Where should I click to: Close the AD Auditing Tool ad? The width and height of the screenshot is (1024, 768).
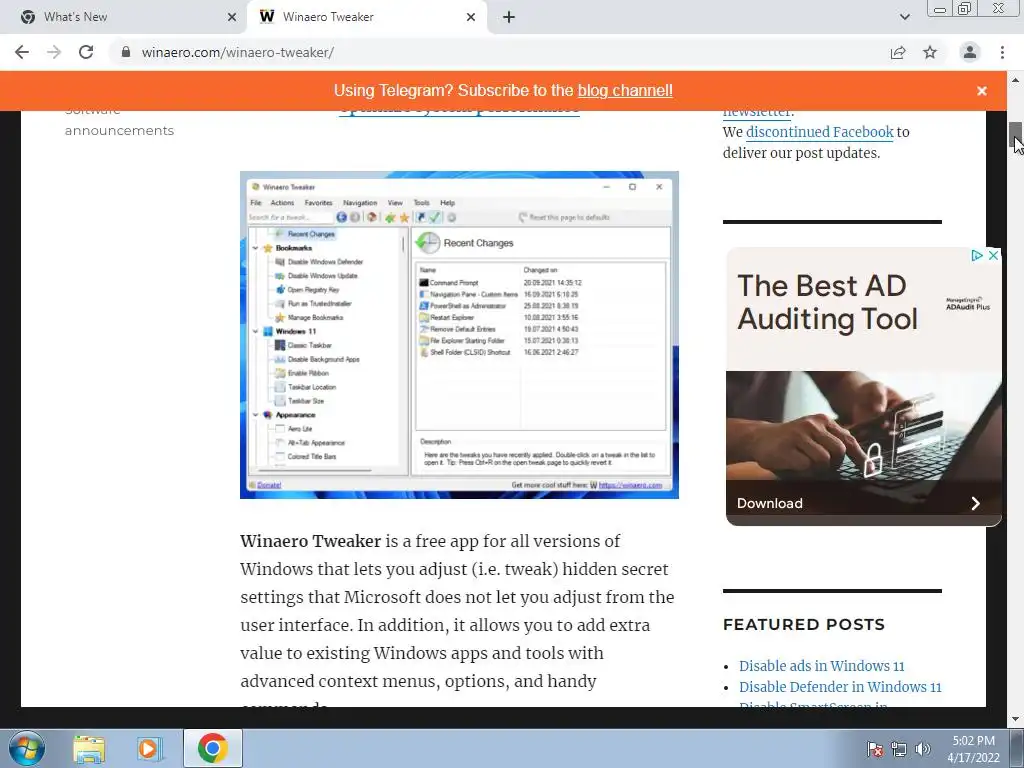coord(993,255)
